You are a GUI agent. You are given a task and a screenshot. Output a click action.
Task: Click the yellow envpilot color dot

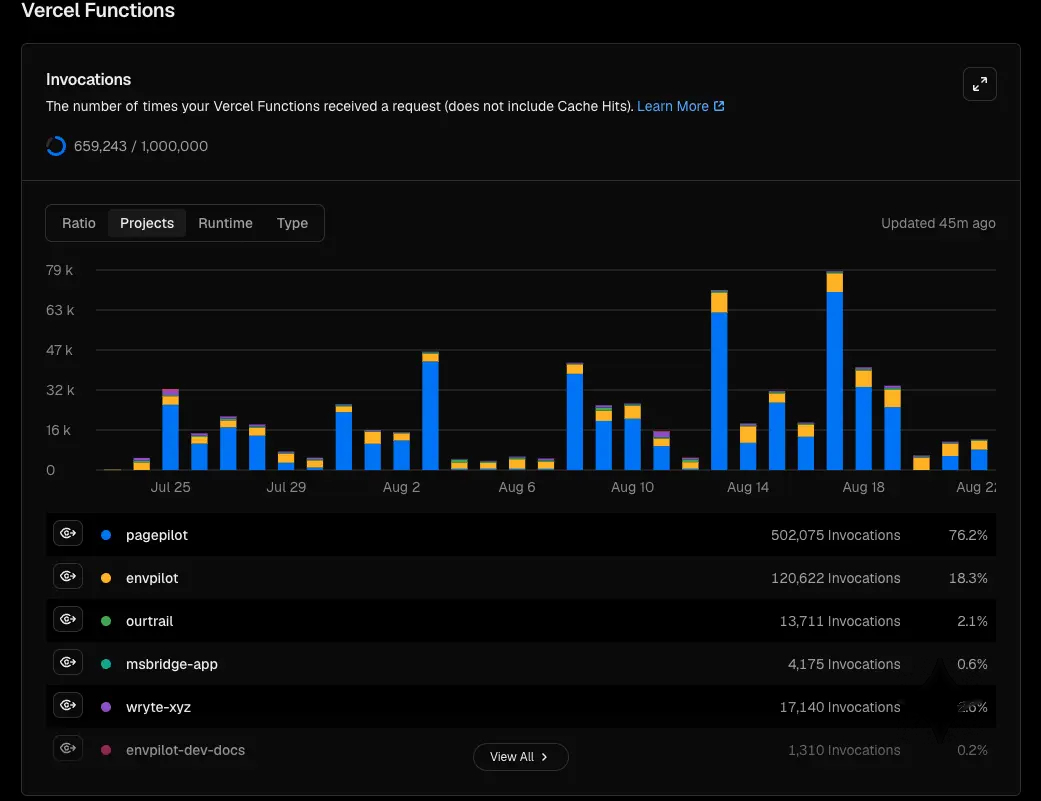[x=106, y=578]
